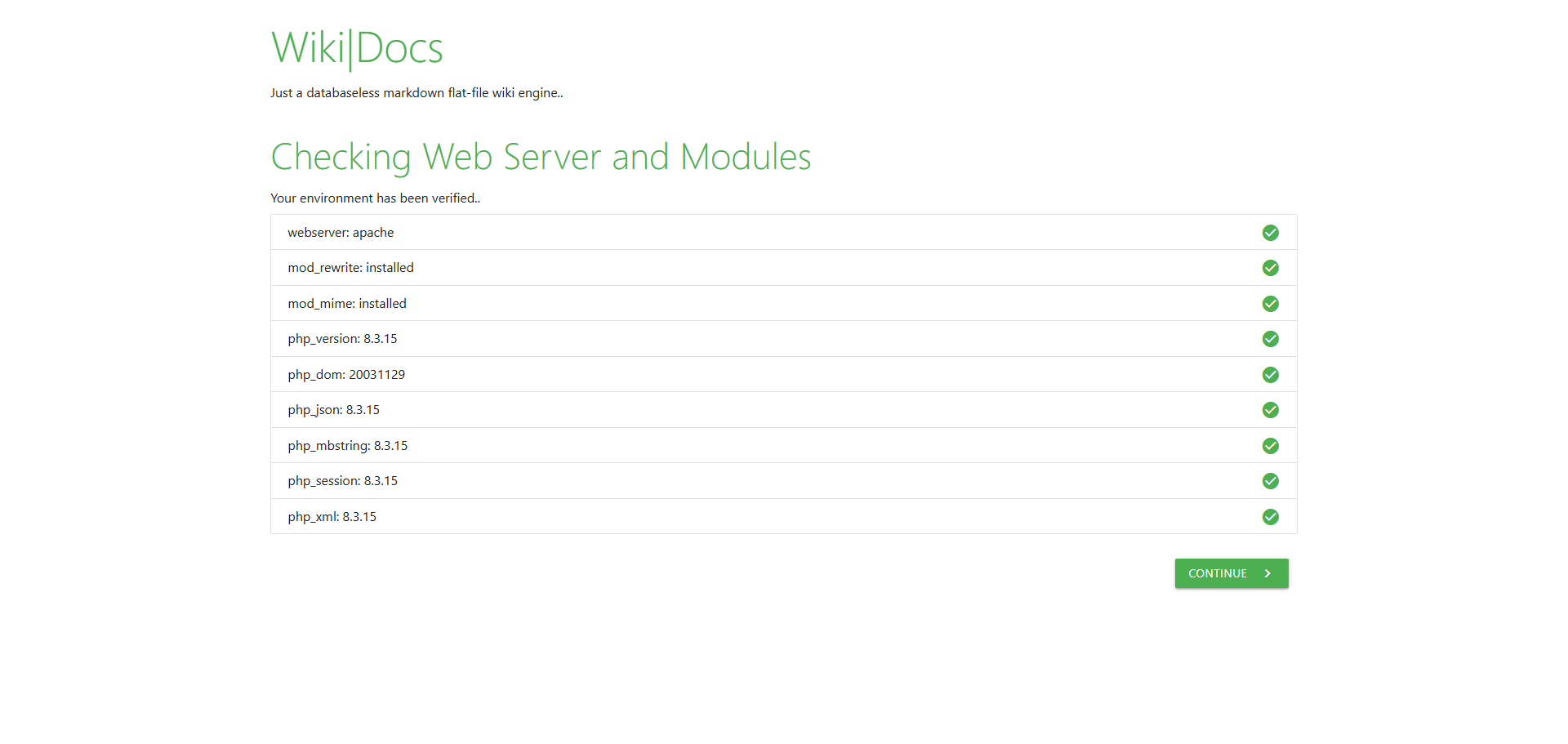Image resolution: width=1568 pixels, height=744 pixels.
Task: Click the CONTINUE button
Action: coord(1232,573)
